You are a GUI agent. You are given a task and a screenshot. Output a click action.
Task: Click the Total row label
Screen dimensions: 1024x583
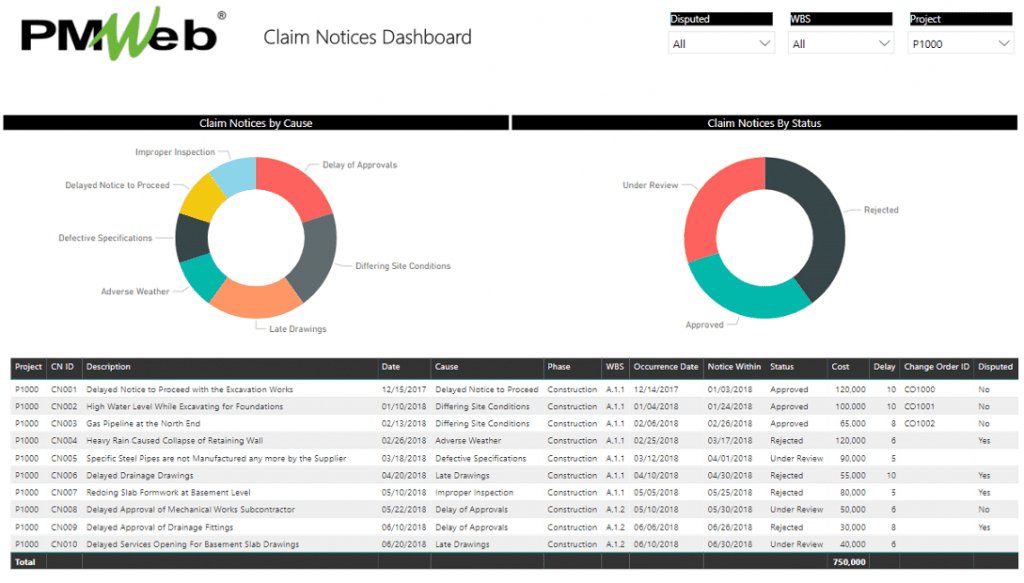click(x=25, y=561)
